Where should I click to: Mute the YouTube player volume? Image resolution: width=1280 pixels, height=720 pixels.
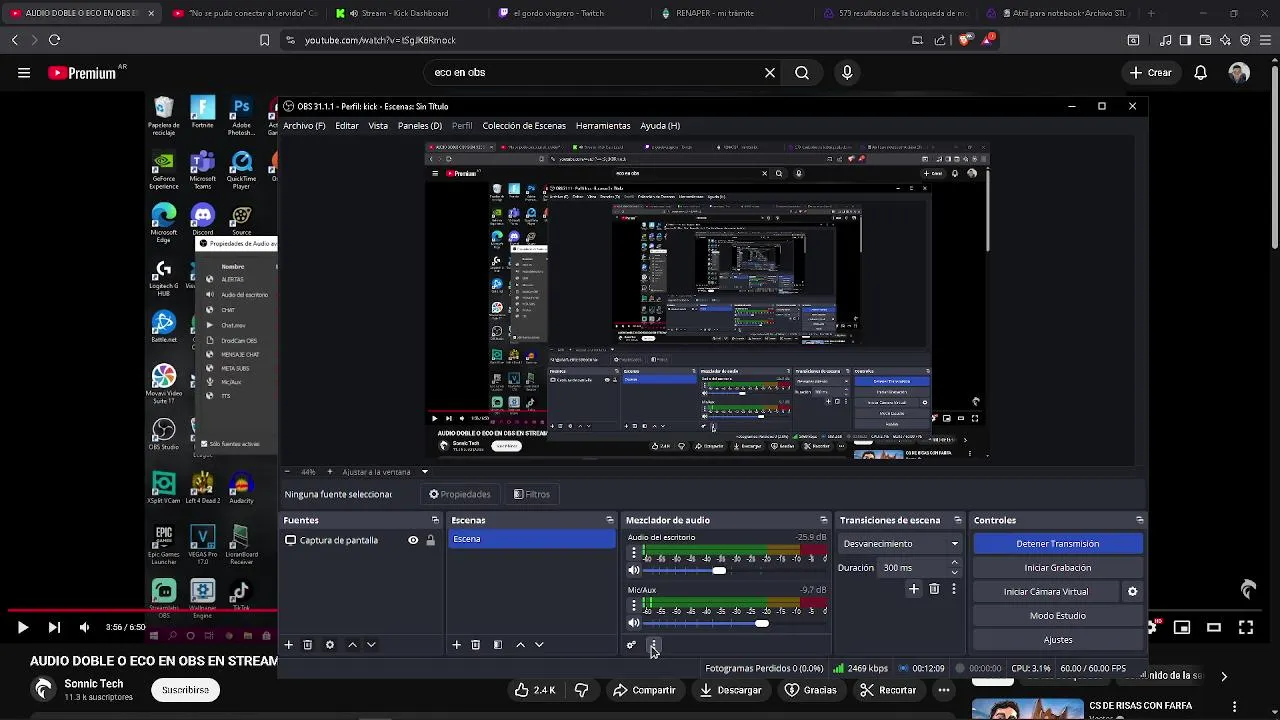pyautogui.click(x=84, y=628)
